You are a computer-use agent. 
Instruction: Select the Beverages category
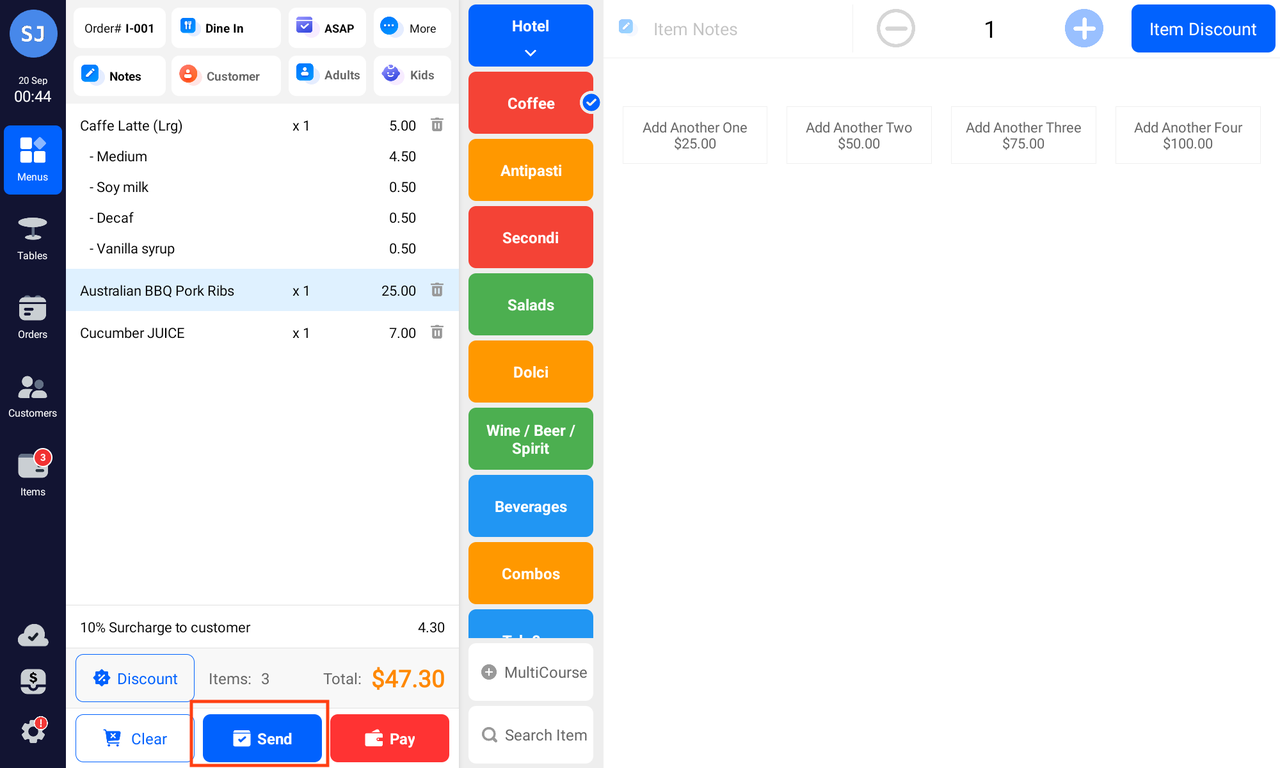[x=530, y=506]
